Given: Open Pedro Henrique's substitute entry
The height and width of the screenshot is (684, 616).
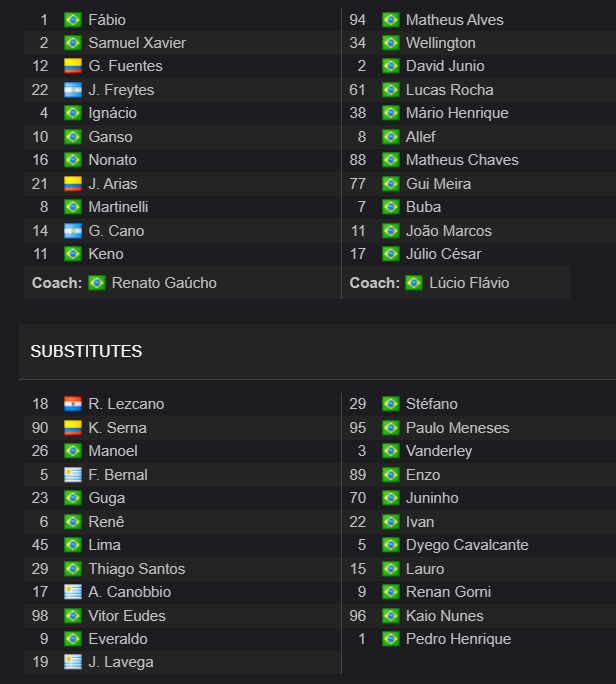Looking at the screenshot, I should [458, 639].
